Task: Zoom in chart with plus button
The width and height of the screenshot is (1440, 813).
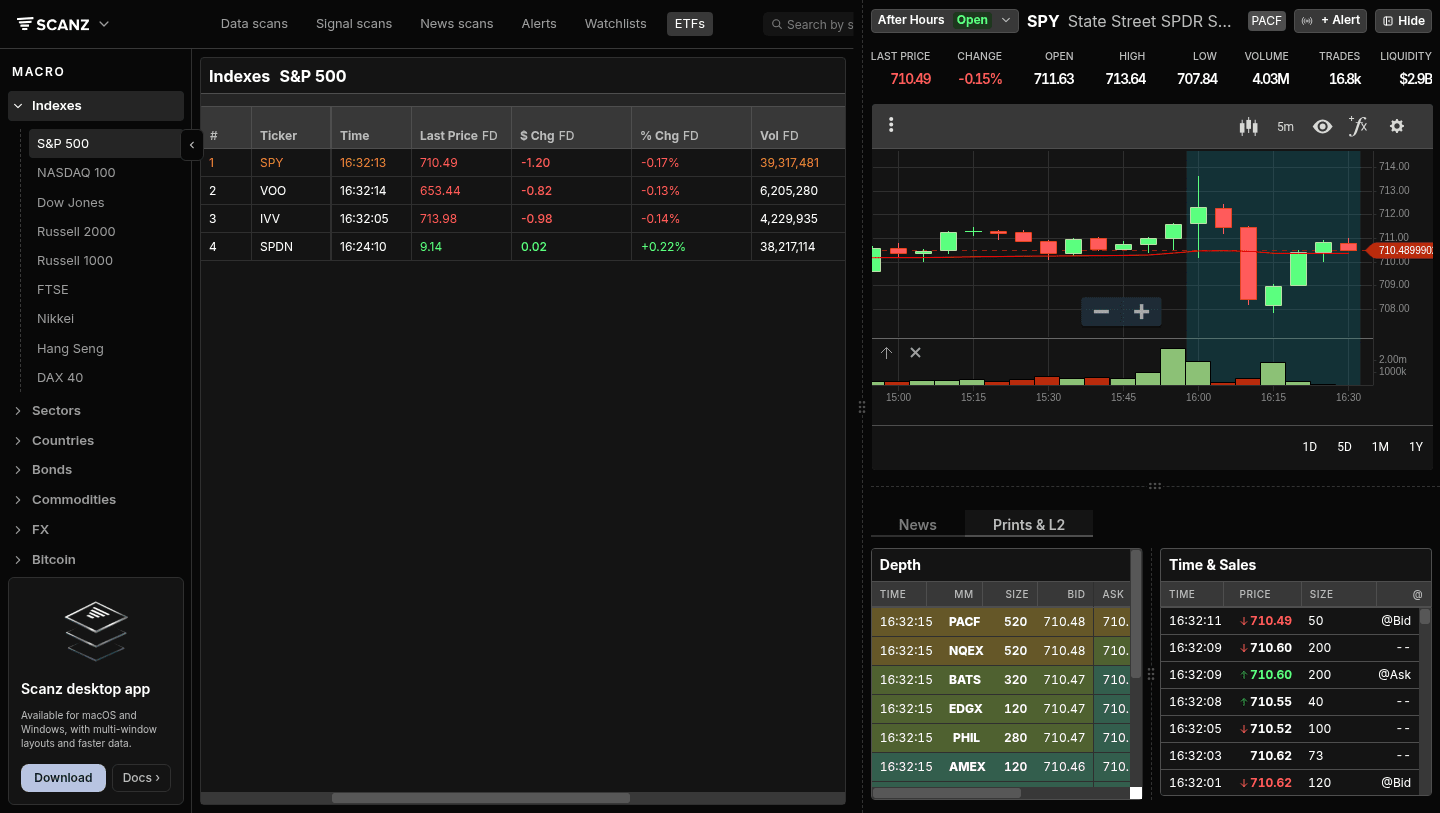Action: 1141,312
